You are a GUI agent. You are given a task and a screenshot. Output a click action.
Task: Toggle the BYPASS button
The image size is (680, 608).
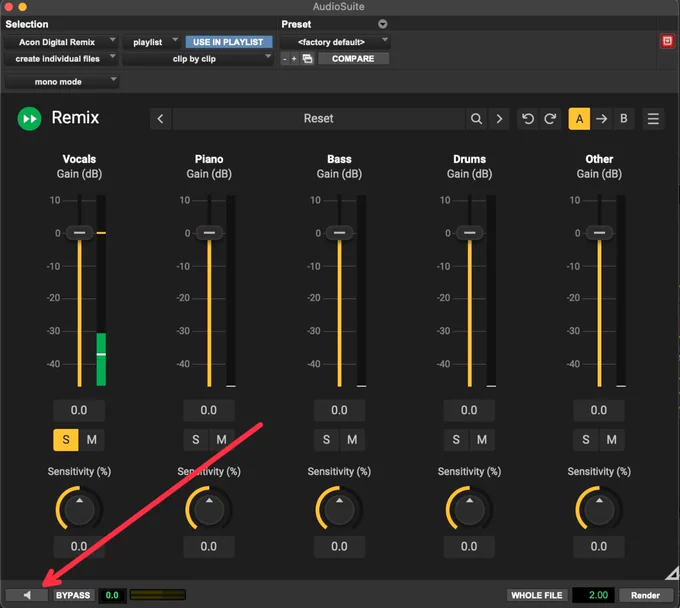click(73, 595)
